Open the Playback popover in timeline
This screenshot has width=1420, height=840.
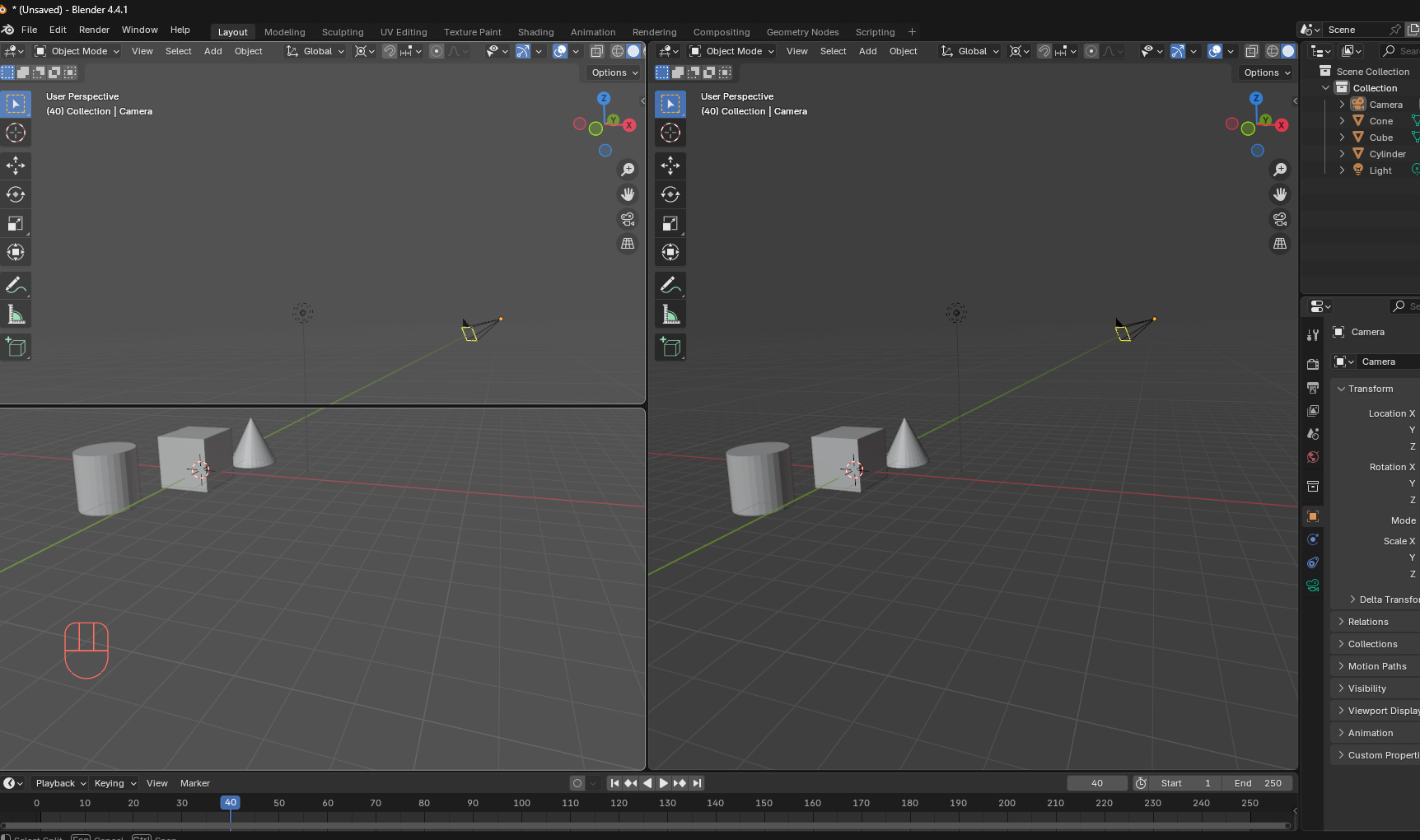click(61, 783)
